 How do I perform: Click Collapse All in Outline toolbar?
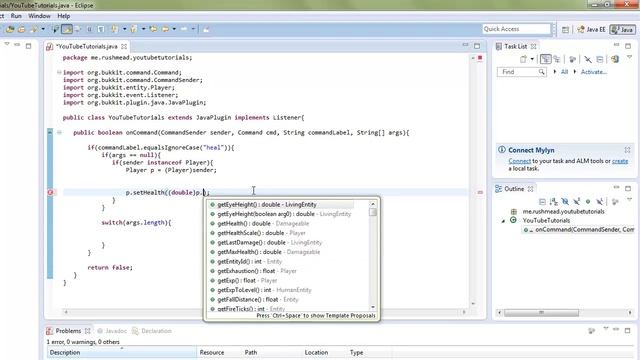[x=542, y=202]
